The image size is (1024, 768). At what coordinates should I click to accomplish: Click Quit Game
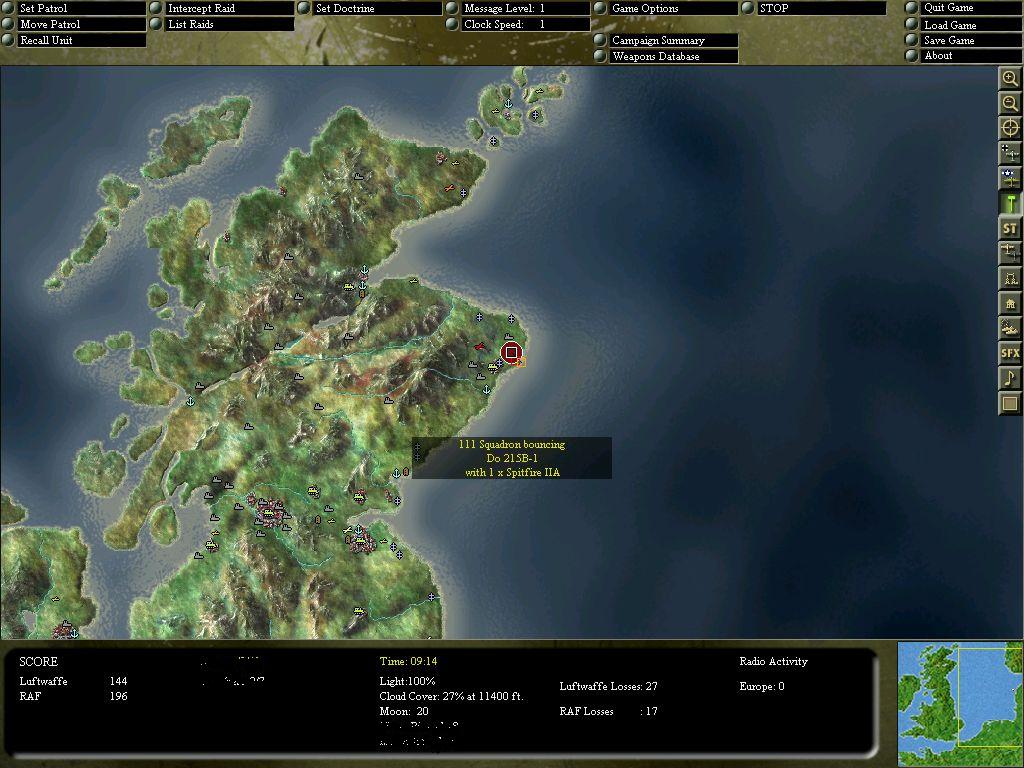[964, 8]
